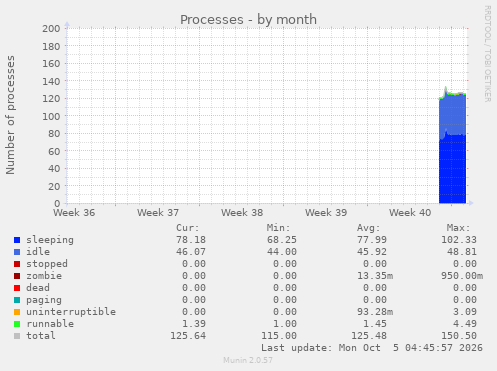Click the 'Week 39' x-axis label
Image resolution: width=497 pixels, height=371 pixels.
(326, 213)
